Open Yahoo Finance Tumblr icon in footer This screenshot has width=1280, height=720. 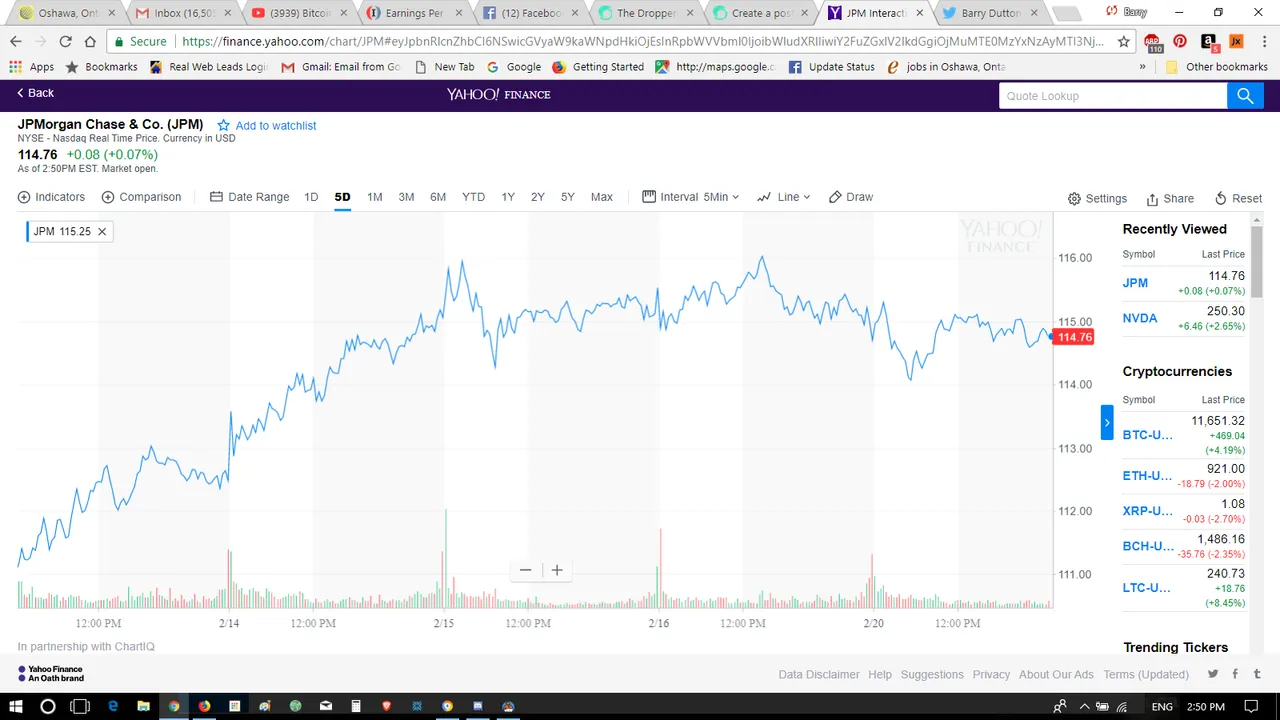tap(1257, 674)
